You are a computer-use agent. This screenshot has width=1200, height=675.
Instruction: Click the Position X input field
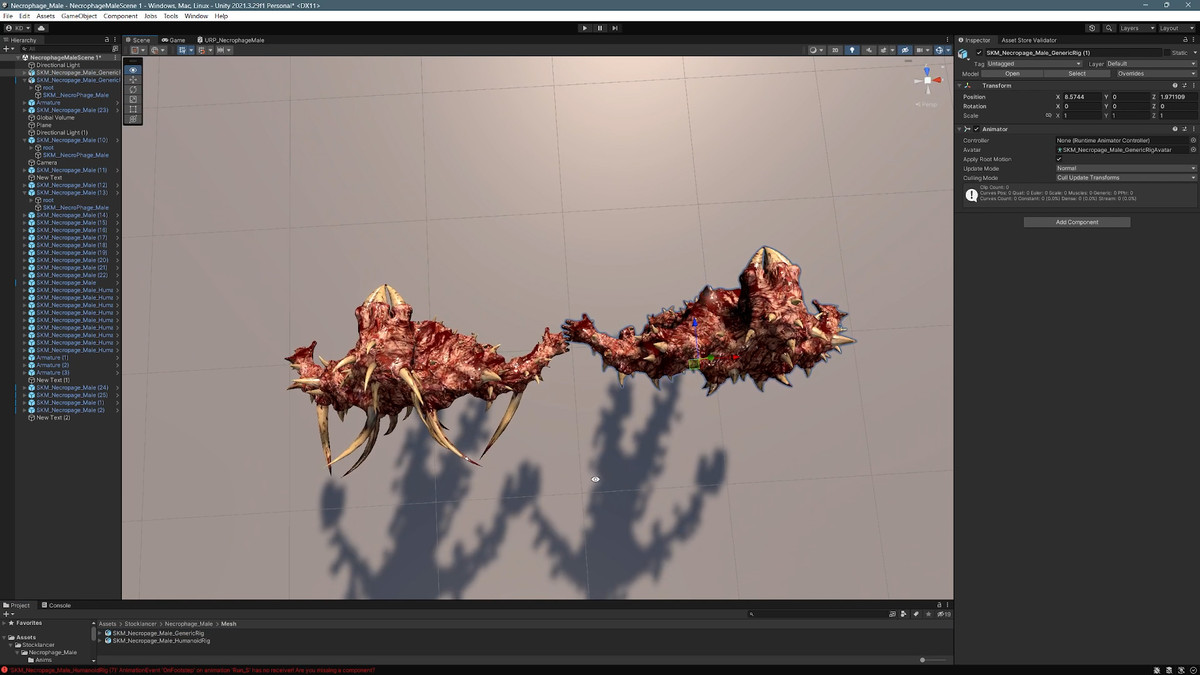(x=1081, y=97)
